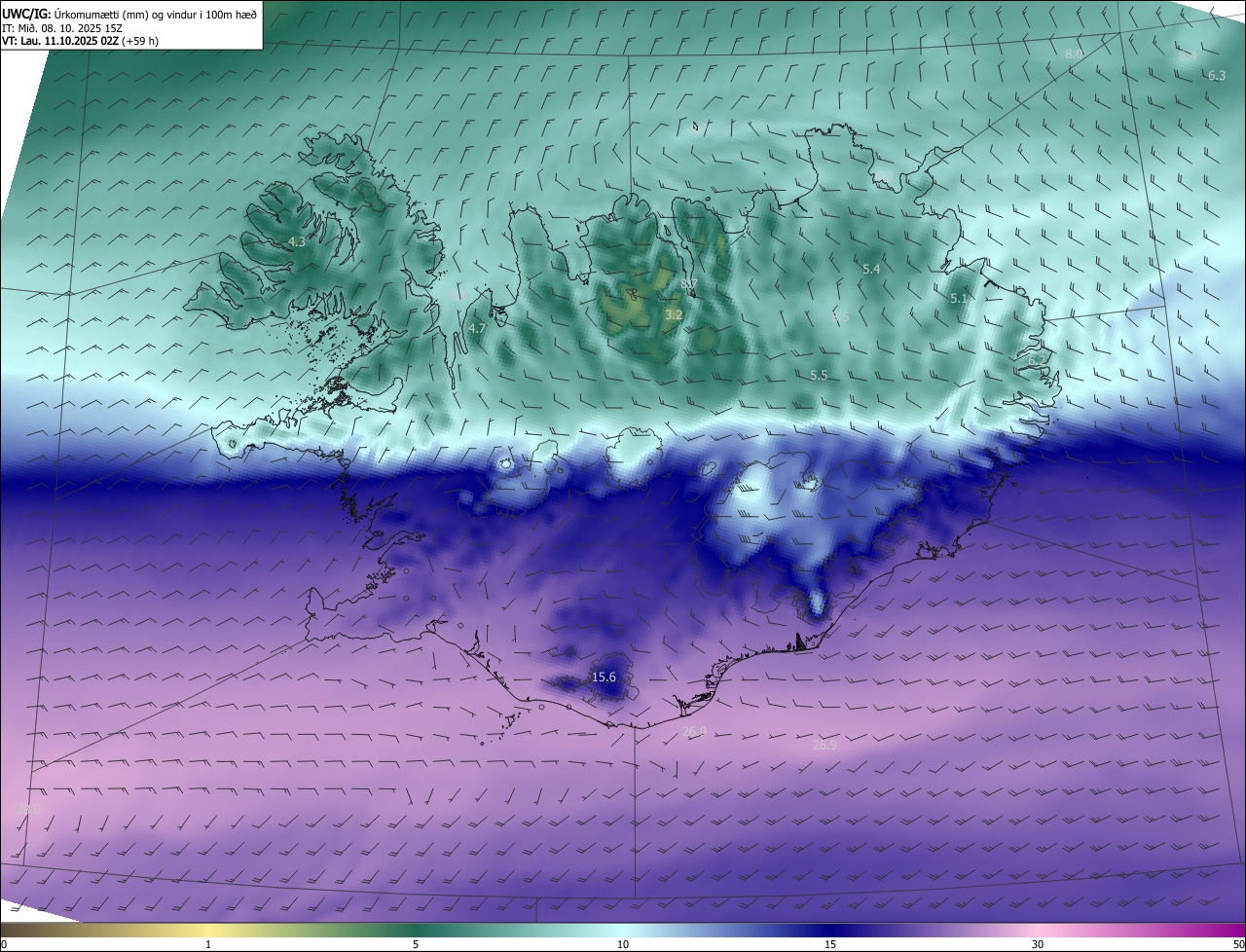Click the 6.2 value label on the east coast
1246x952 pixels.
(1037, 360)
